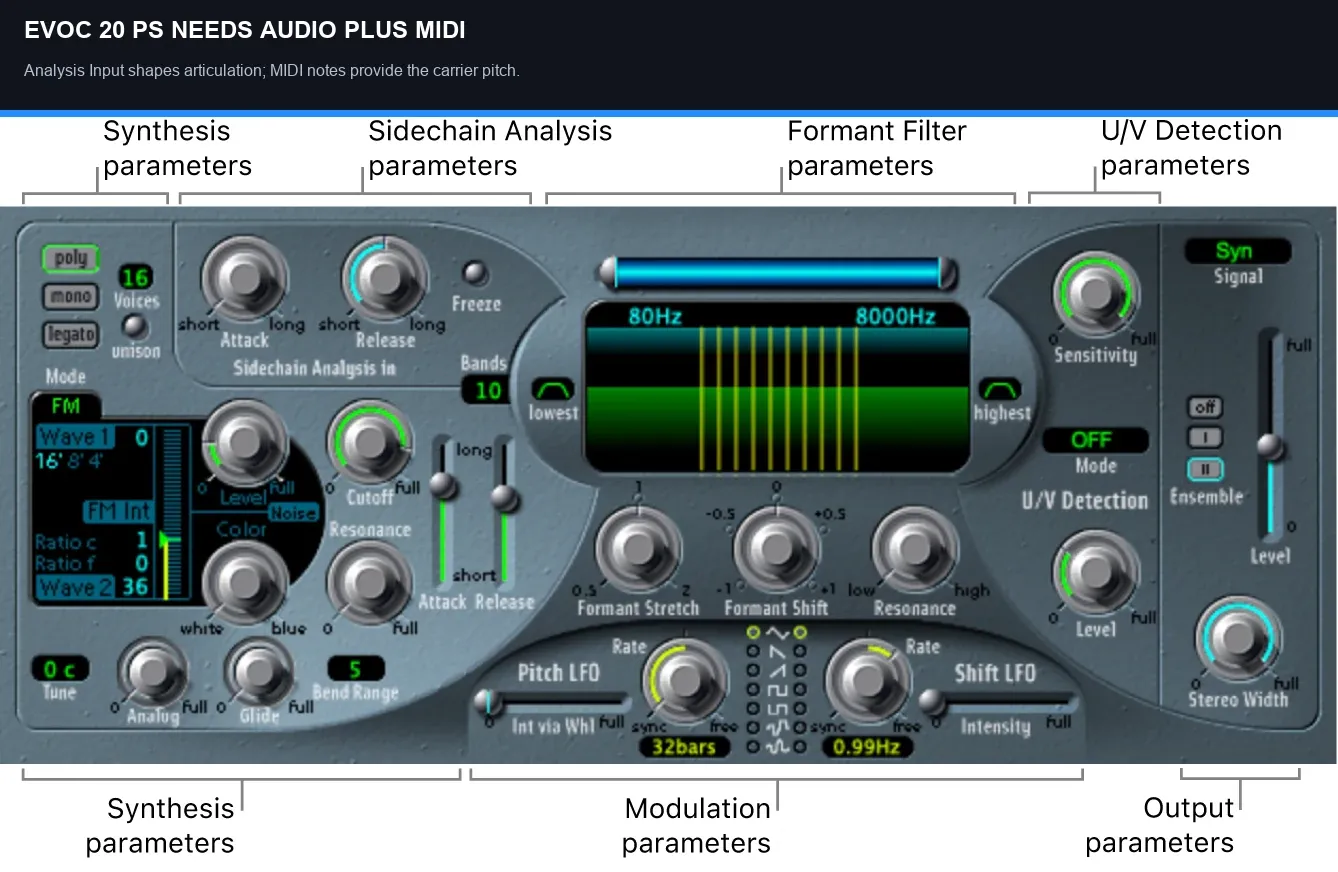The image size is (1338, 872).
Task: Select stepped random waveform for Shift LFO
Action: tap(800, 727)
